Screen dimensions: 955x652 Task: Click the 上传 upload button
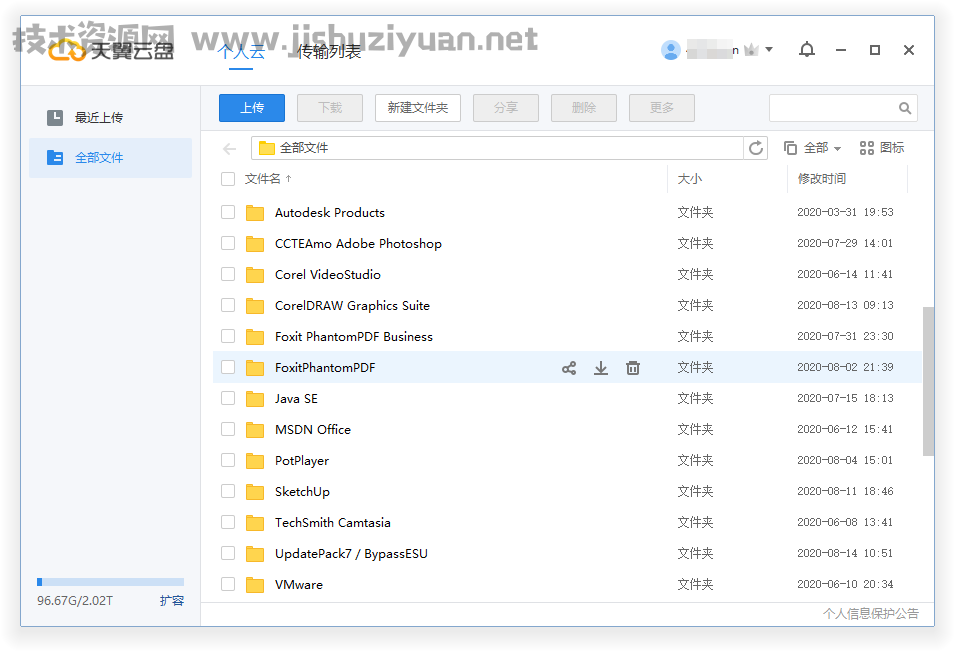point(252,108)
